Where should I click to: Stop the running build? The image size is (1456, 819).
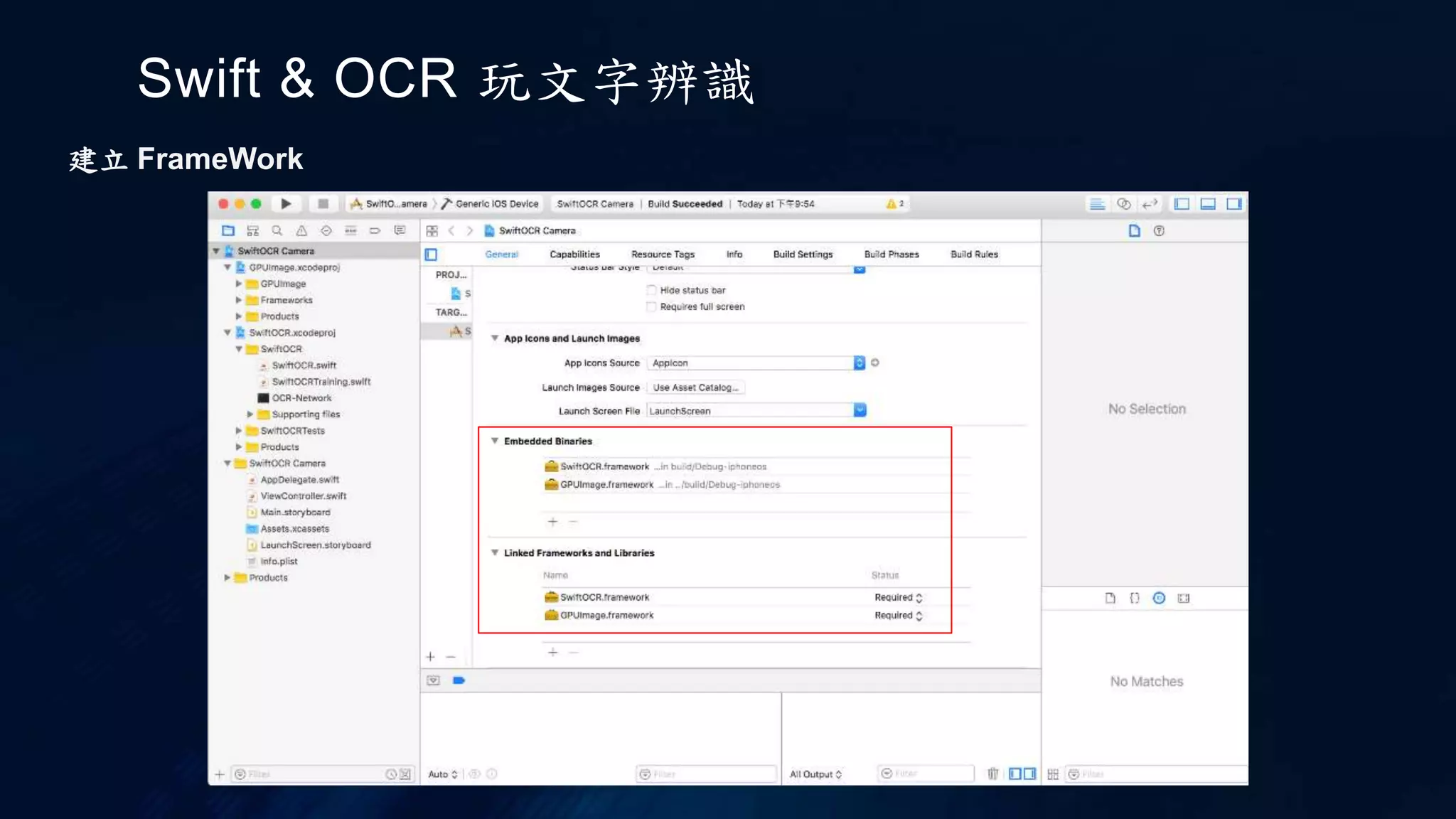(323, 204)
